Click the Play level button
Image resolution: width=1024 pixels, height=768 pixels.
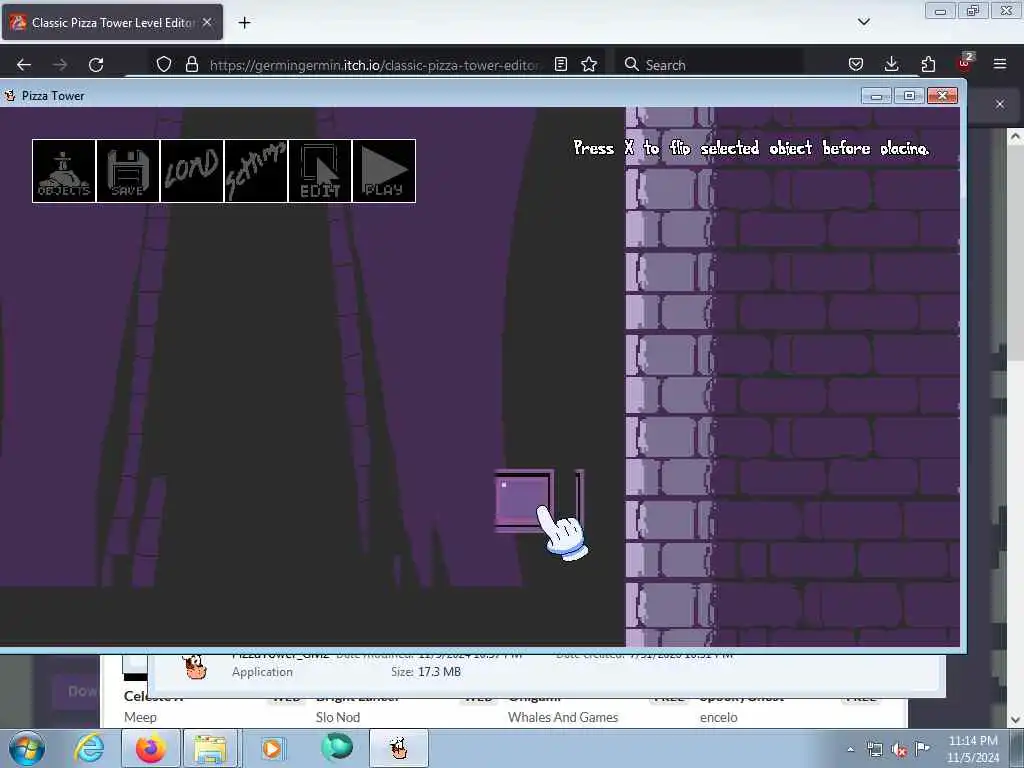(x=384, y=171)
